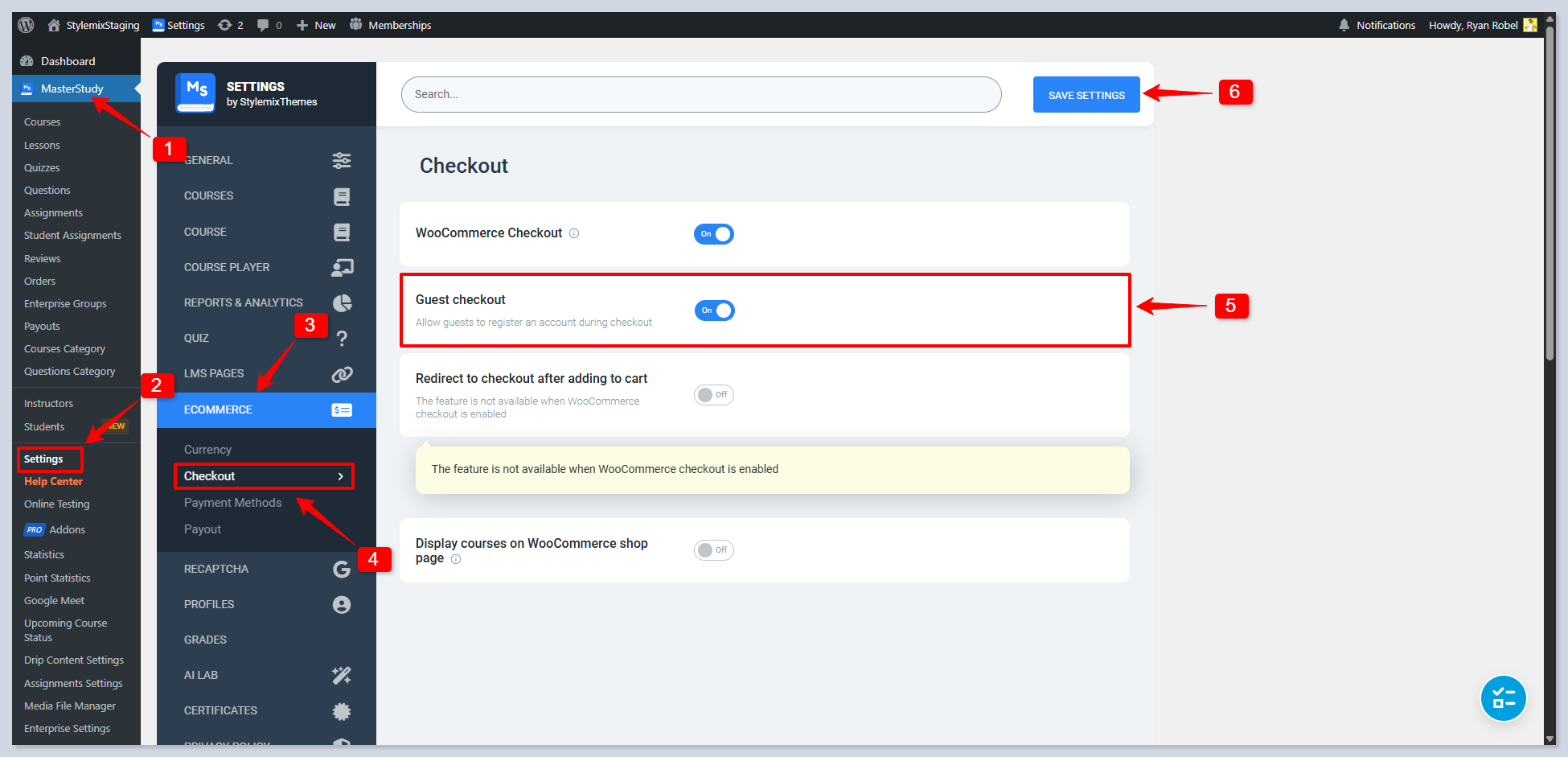Click the WordPress logo icon
1568x757 pixels.
26,25
